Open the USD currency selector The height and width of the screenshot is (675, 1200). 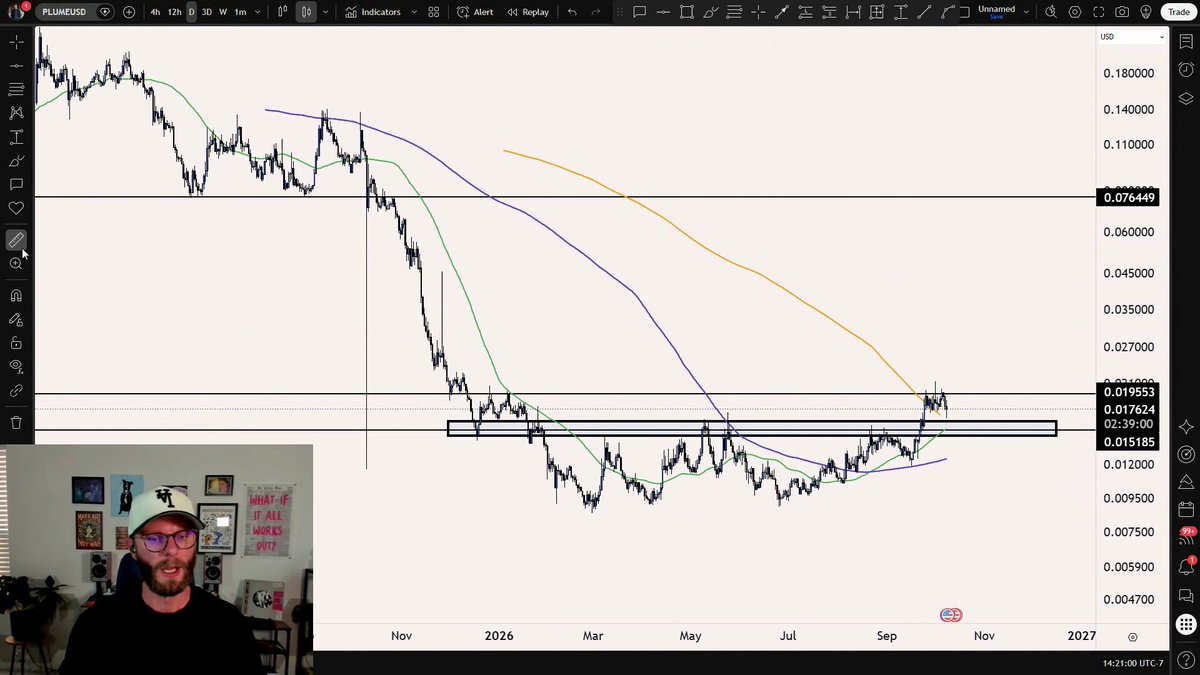[x=1132, y=37]
